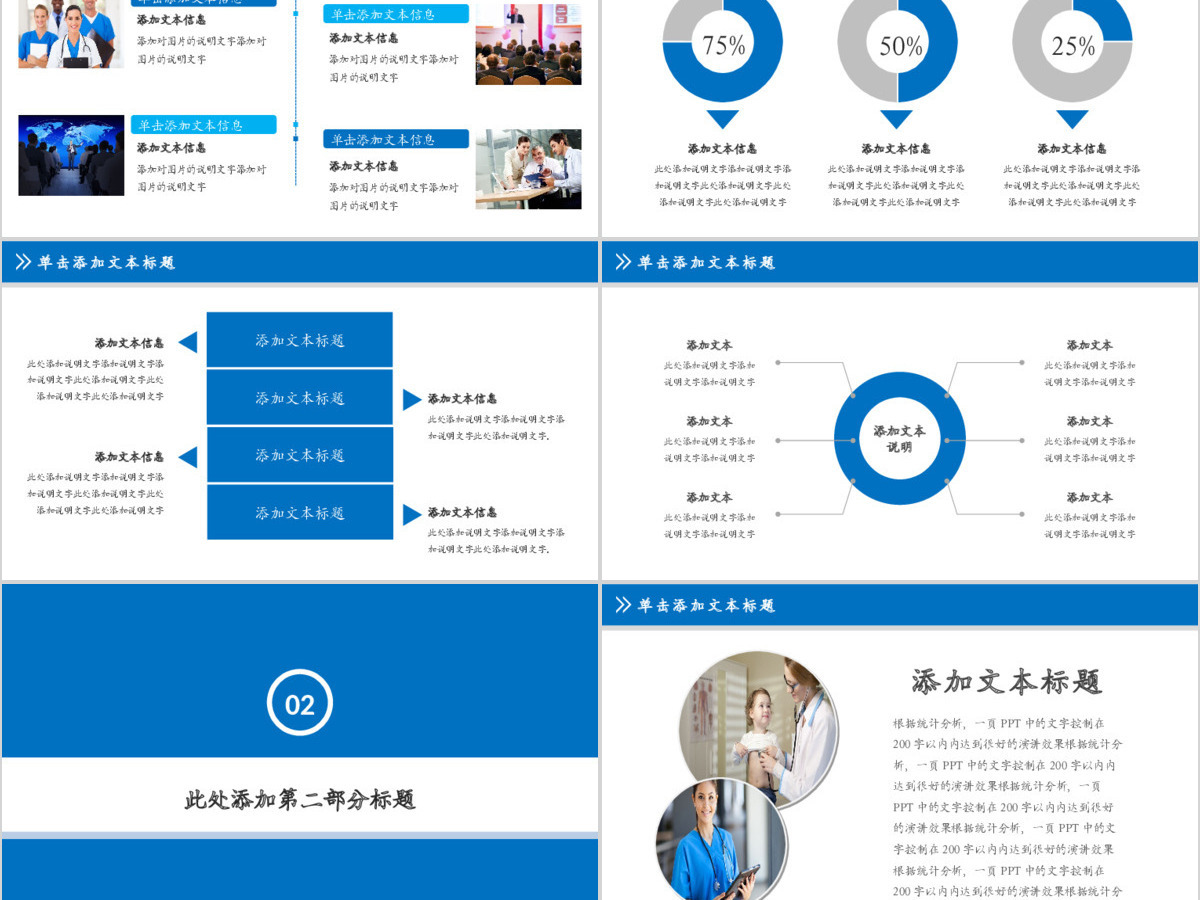Click the right-pointing triangle beside the second blue box
This screenshot has height=900, width=1200.
click(x=412, y=400)
